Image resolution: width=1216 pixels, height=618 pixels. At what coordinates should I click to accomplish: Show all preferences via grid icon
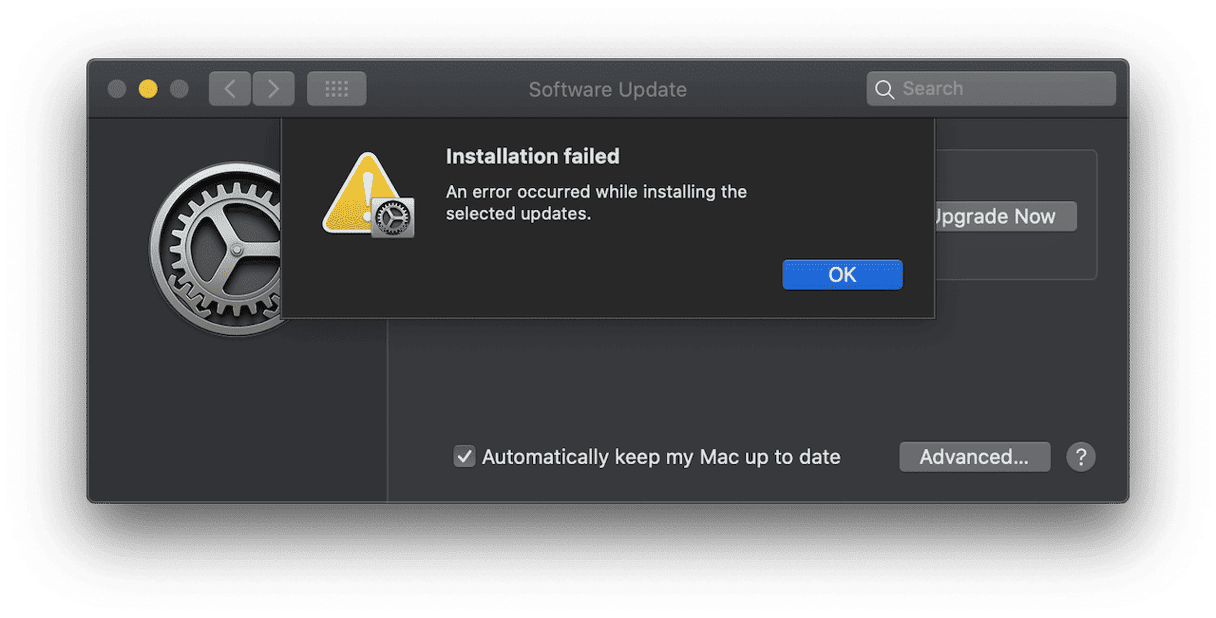tap(336, 89)
